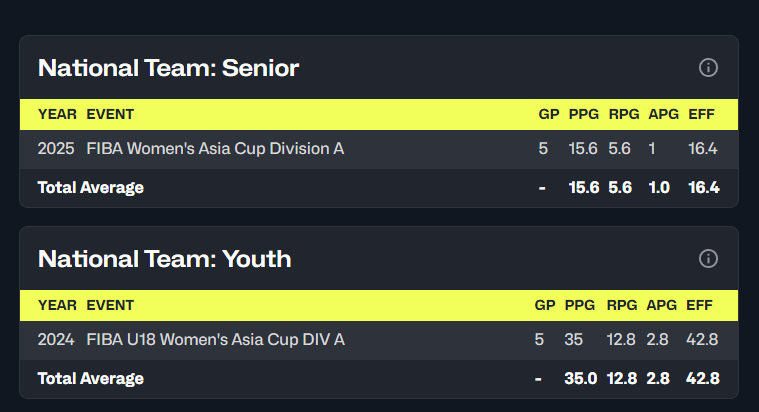Screen dimensions: 759x412
Task: Click EFF column header in Senior table
Action: tap(703, 114)
